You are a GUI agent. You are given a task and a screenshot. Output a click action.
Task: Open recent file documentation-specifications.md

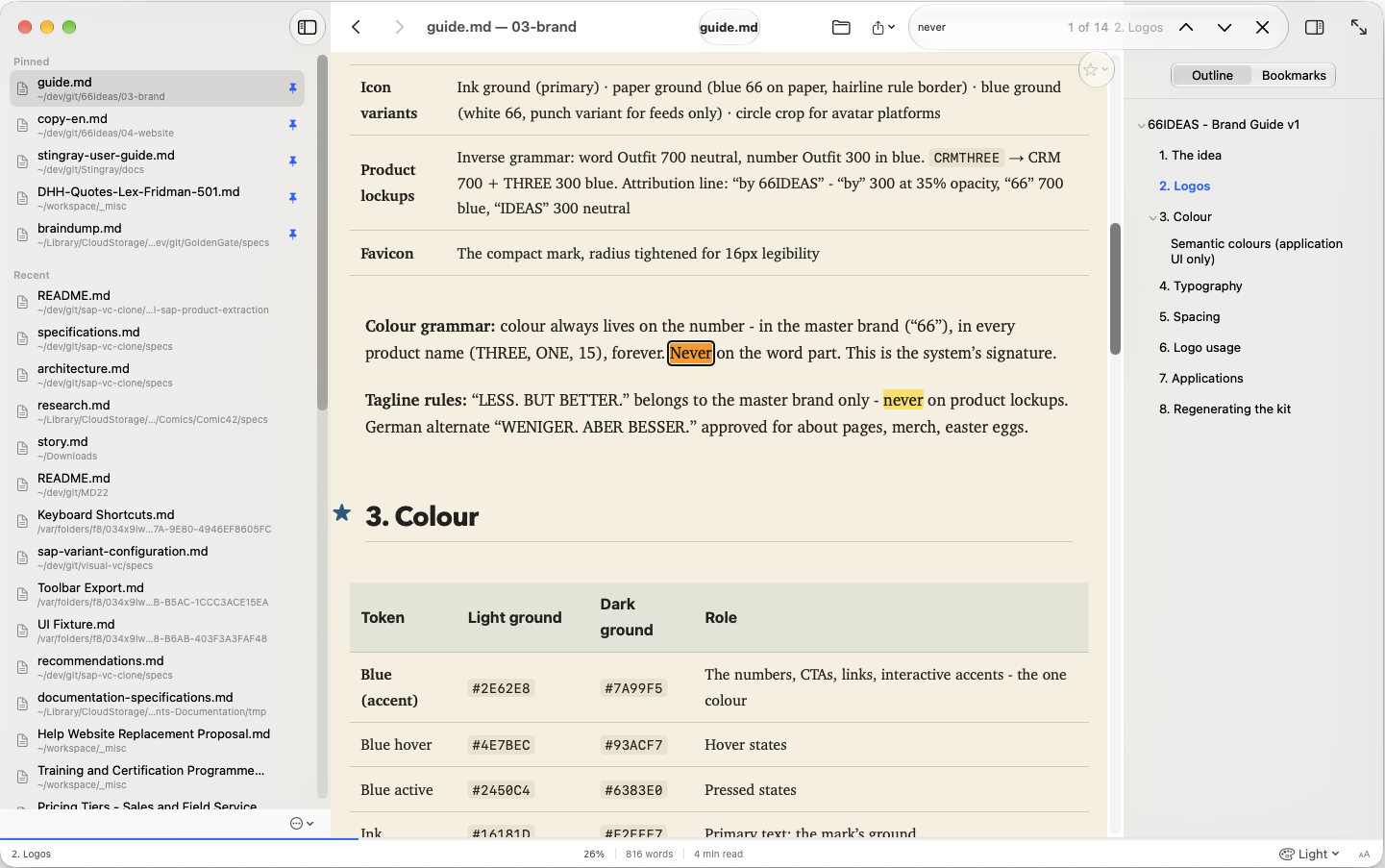coord(157,704)
